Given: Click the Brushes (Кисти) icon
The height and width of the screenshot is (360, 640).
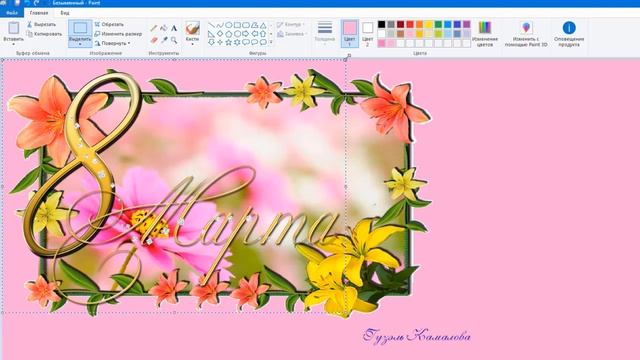Looking at the screenshot, I should 192,28.
